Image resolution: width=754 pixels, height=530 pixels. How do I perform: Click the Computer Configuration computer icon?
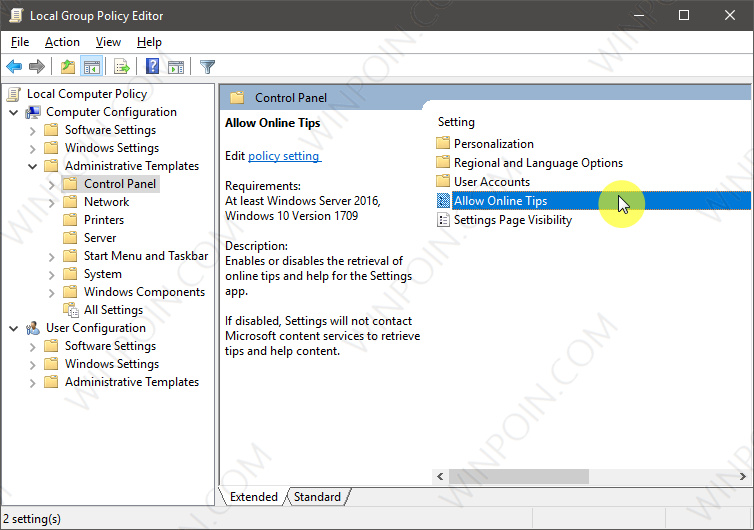click(x=33, y=112)
